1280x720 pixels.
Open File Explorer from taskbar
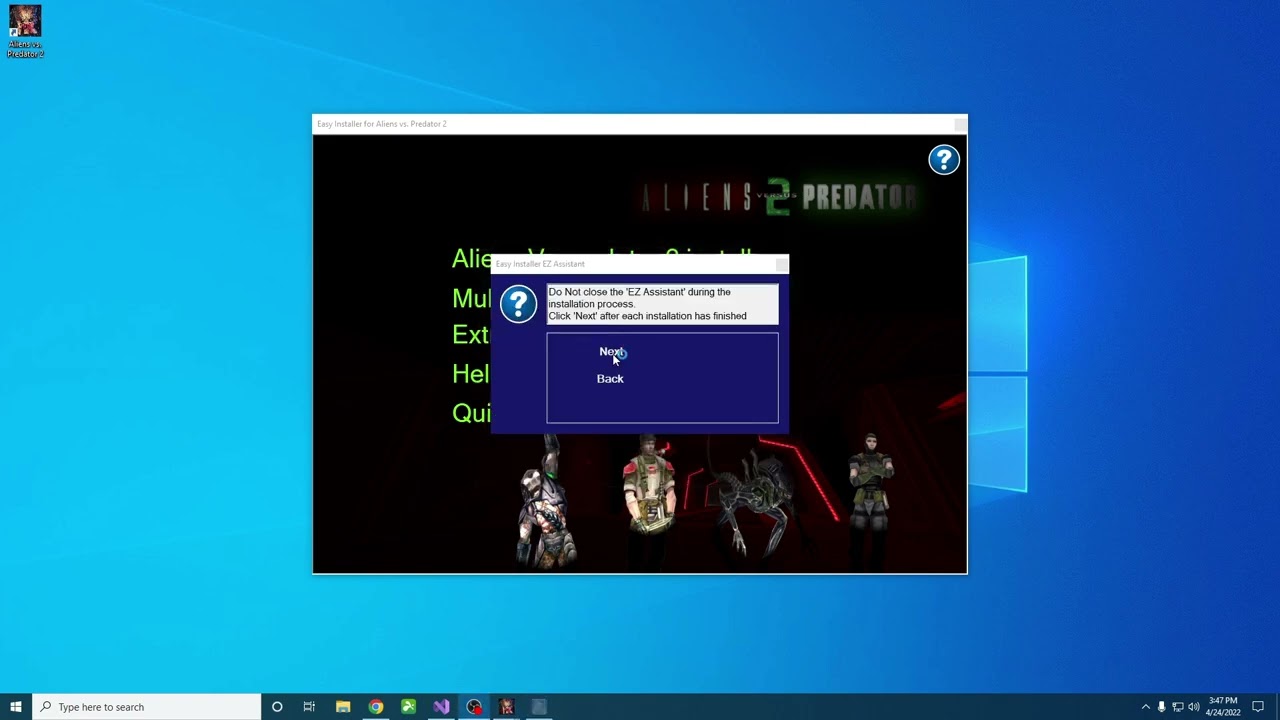(343, 707)
